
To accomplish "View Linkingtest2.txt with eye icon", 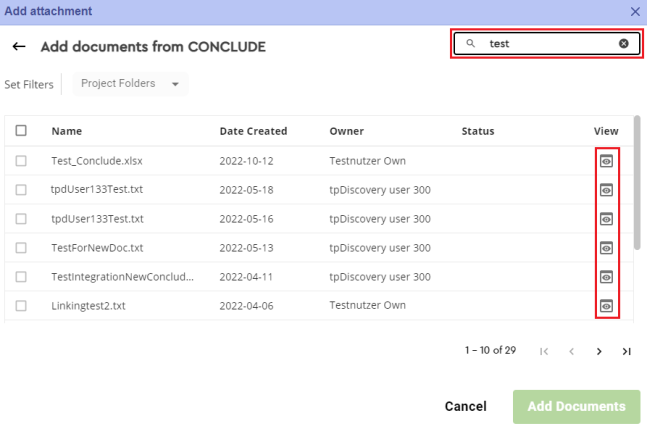I will click(606, 305).
